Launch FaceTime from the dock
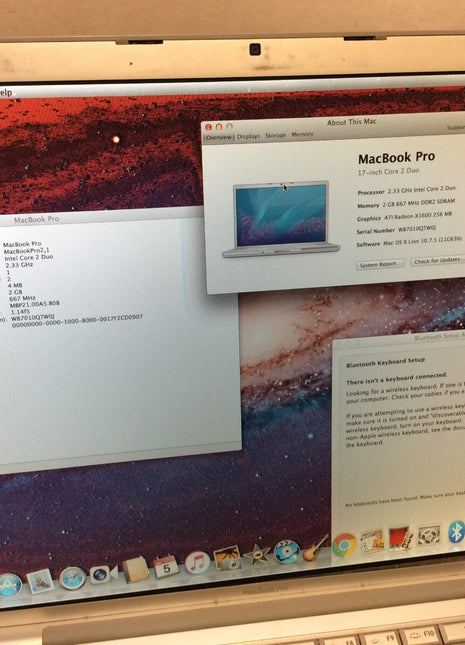Image resolution: width=465 pixels, height=645 pixels. tap(103, 575)
